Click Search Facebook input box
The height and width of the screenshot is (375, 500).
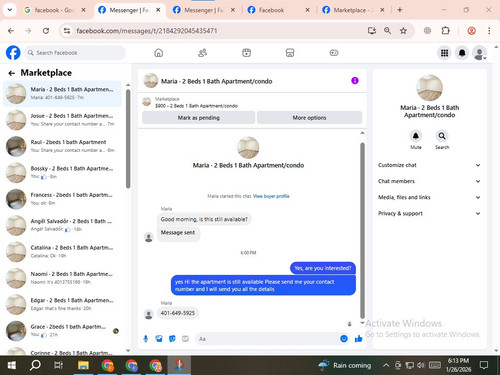point(75,53)
